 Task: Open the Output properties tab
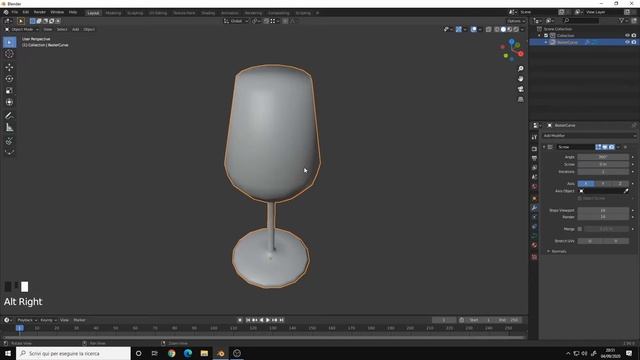pos(534,158)
